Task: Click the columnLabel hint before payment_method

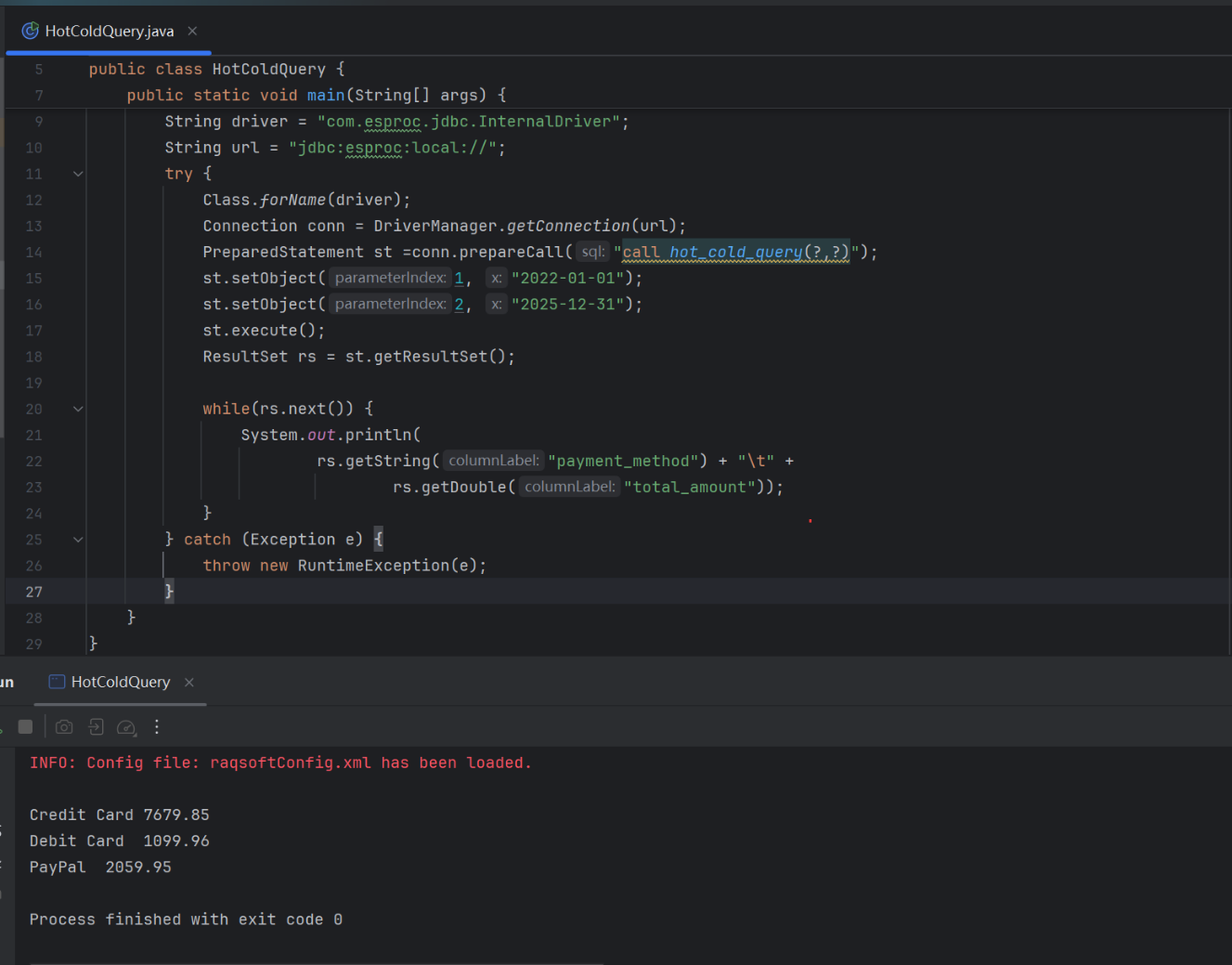Action: coord(493,461)
